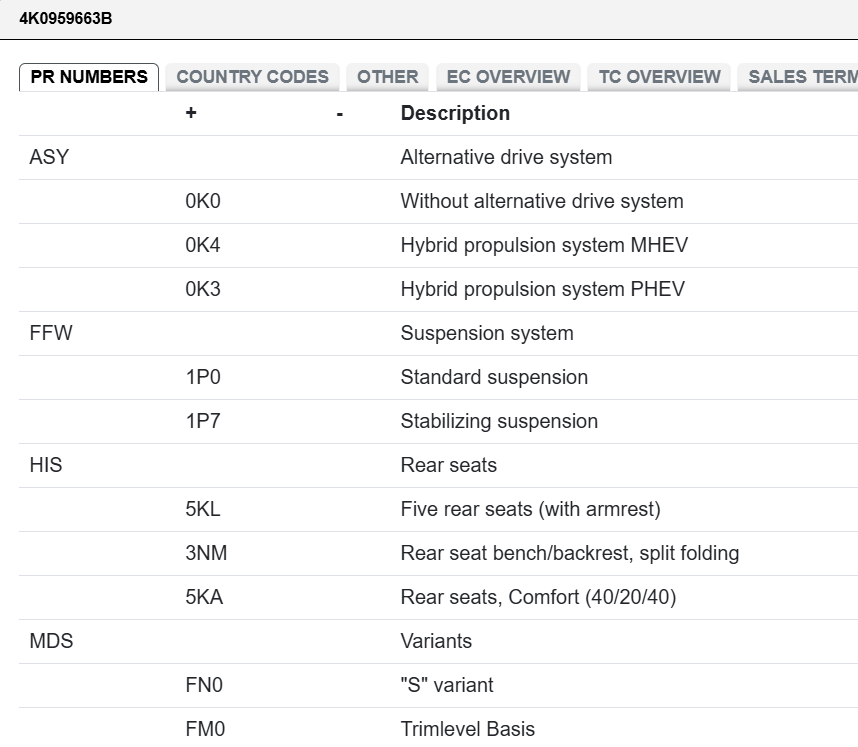Click Trimlevel Basis description

point(468,729)
